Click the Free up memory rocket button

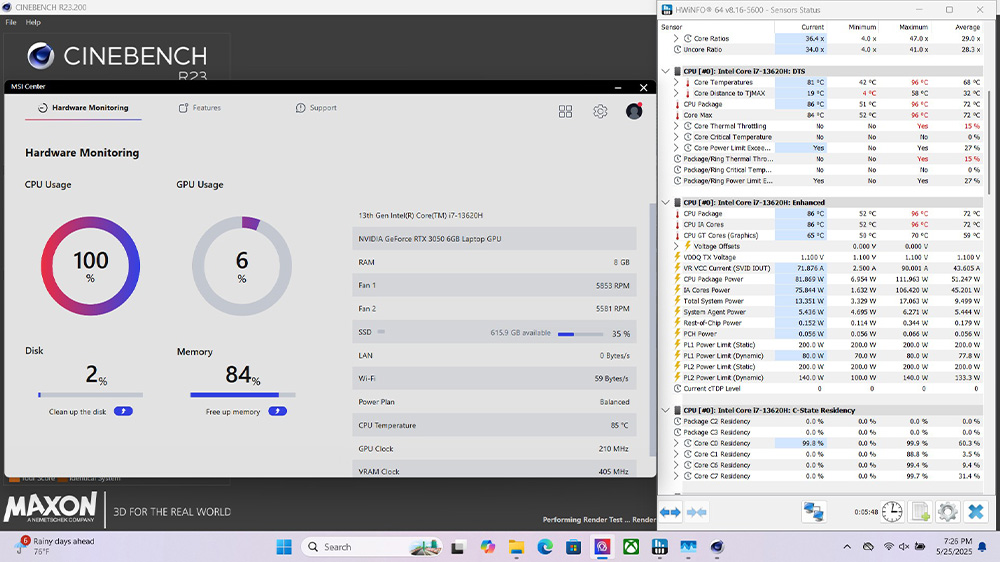point(277,411)
